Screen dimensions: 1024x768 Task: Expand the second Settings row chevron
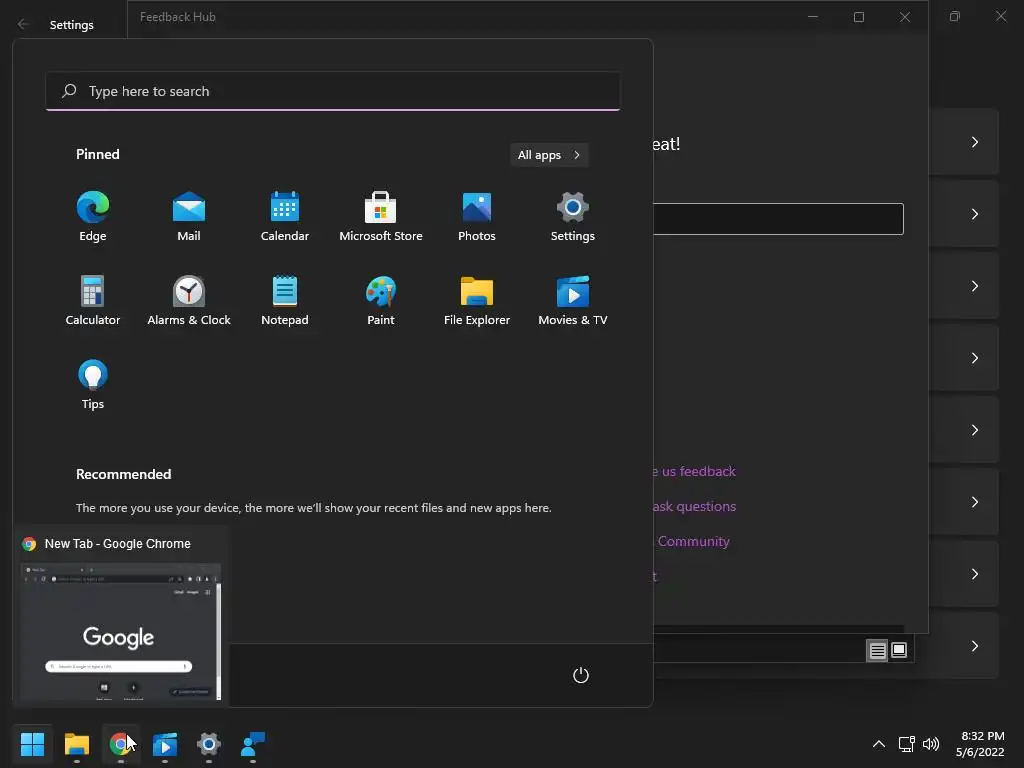974,214
